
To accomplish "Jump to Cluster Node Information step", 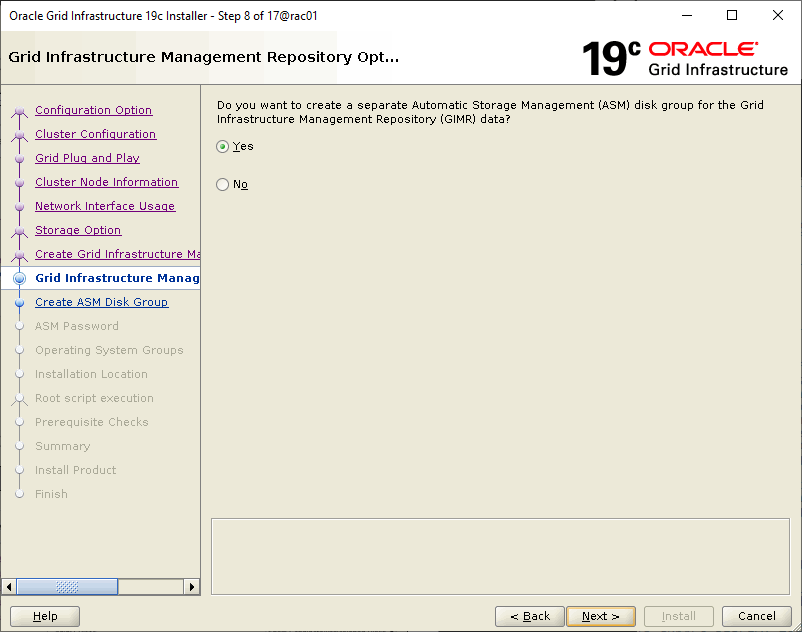I will [106, 182].
